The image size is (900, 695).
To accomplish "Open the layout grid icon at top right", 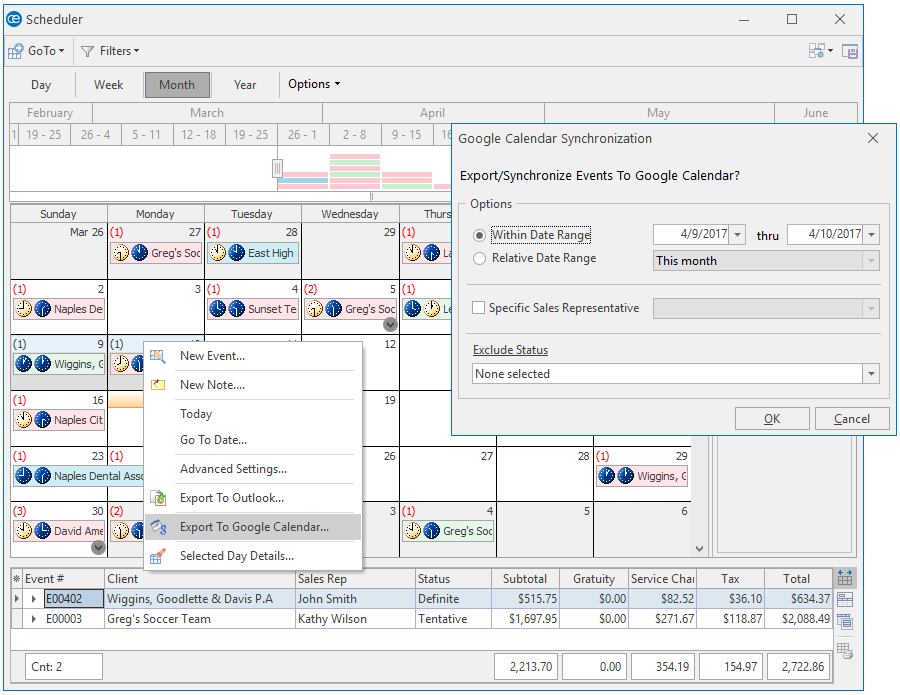I will pyautogui.click(x=817, y=51).
